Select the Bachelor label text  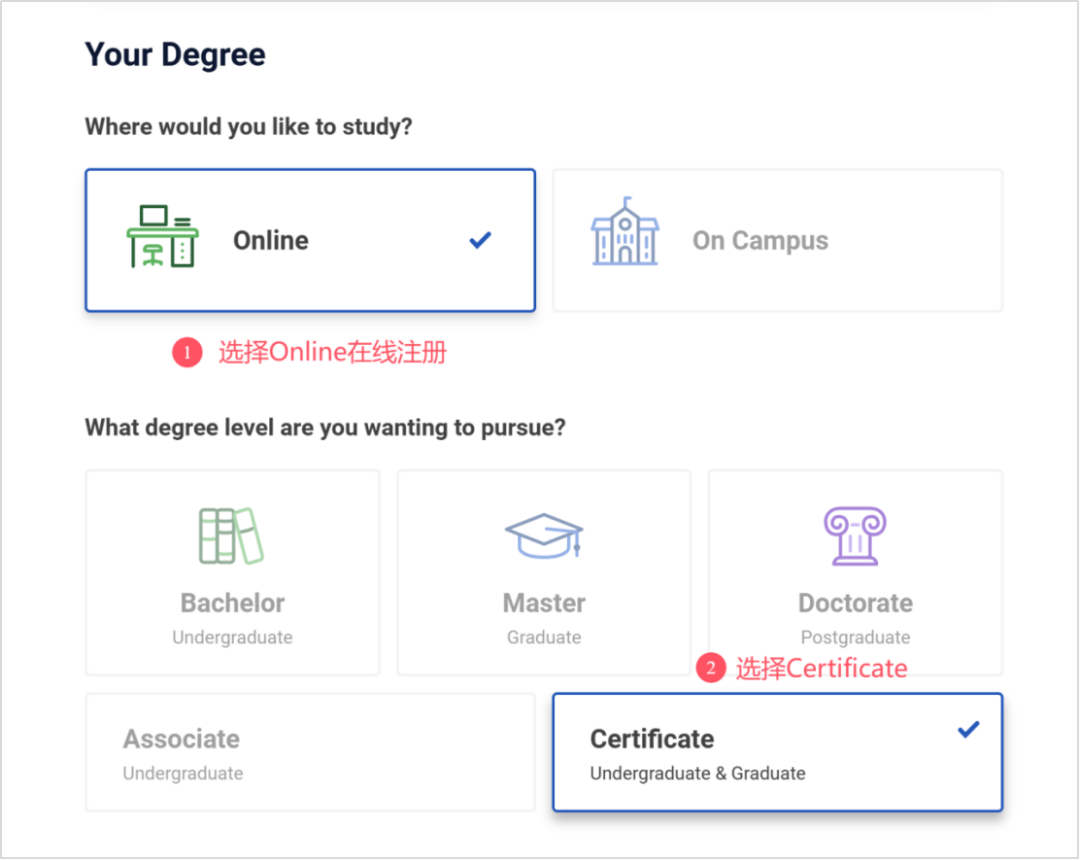[232, 603]
